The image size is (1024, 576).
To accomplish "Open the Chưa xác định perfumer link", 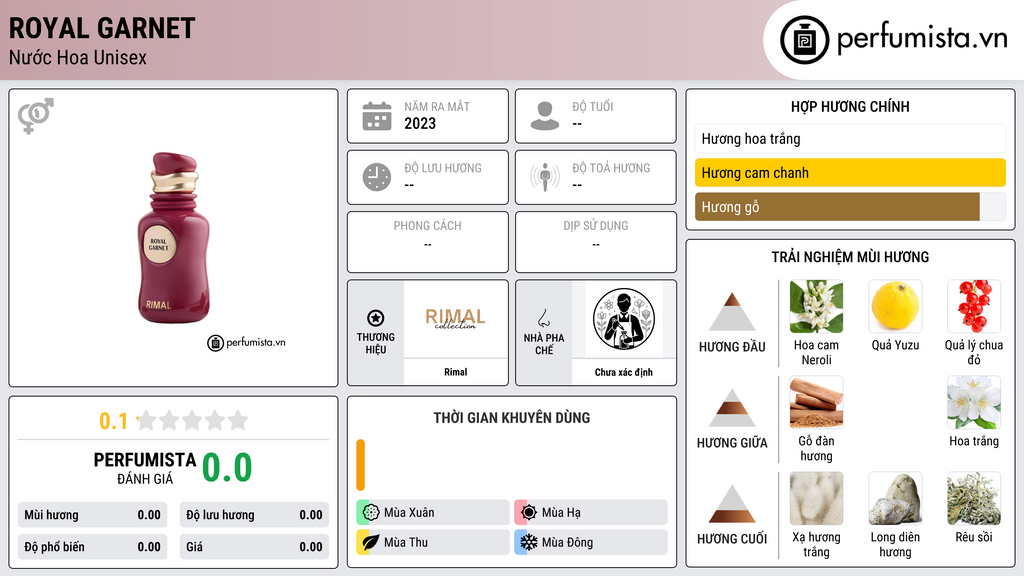I will [624, 372].
